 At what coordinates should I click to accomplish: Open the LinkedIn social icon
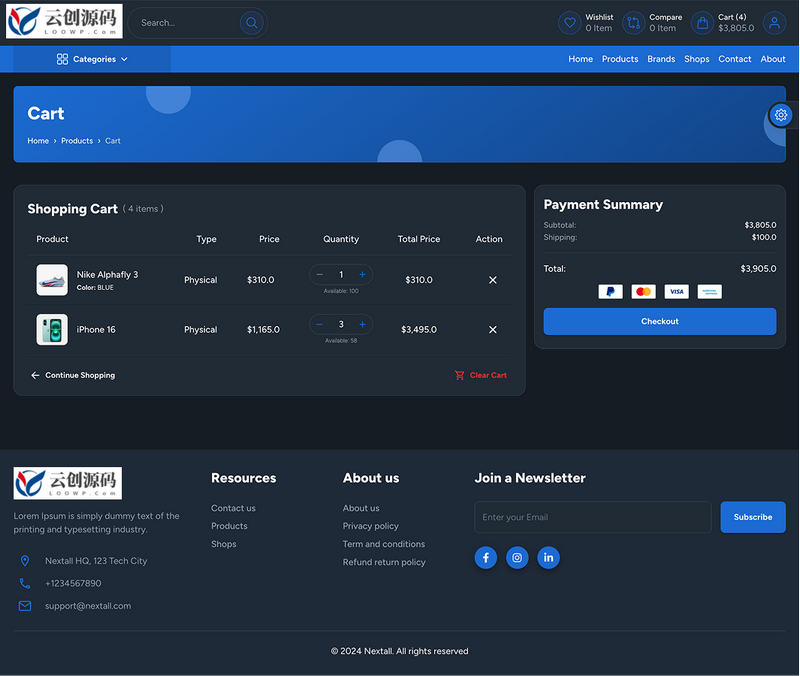[548, 558]
